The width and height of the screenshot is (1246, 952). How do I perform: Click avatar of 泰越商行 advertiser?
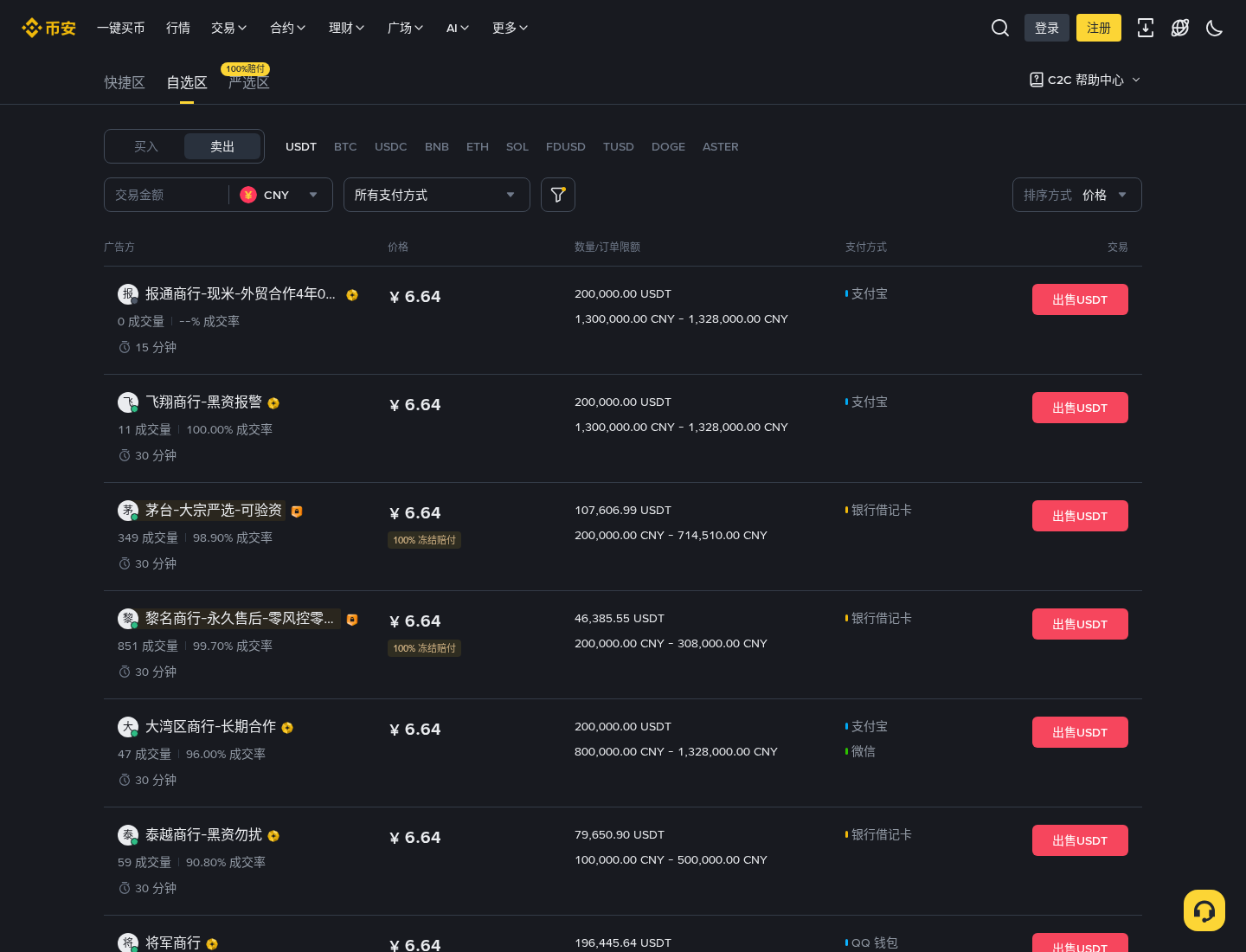coord(128,835)
